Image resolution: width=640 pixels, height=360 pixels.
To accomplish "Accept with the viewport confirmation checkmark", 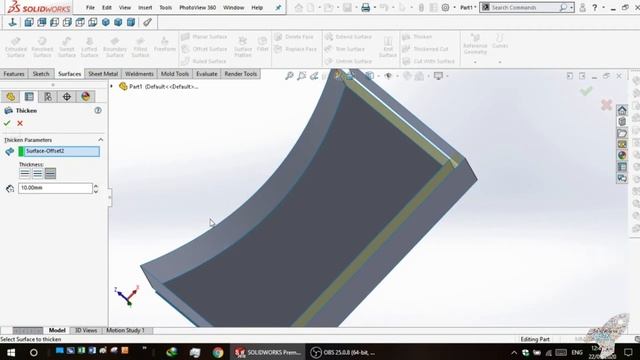I will pos(586,91).
